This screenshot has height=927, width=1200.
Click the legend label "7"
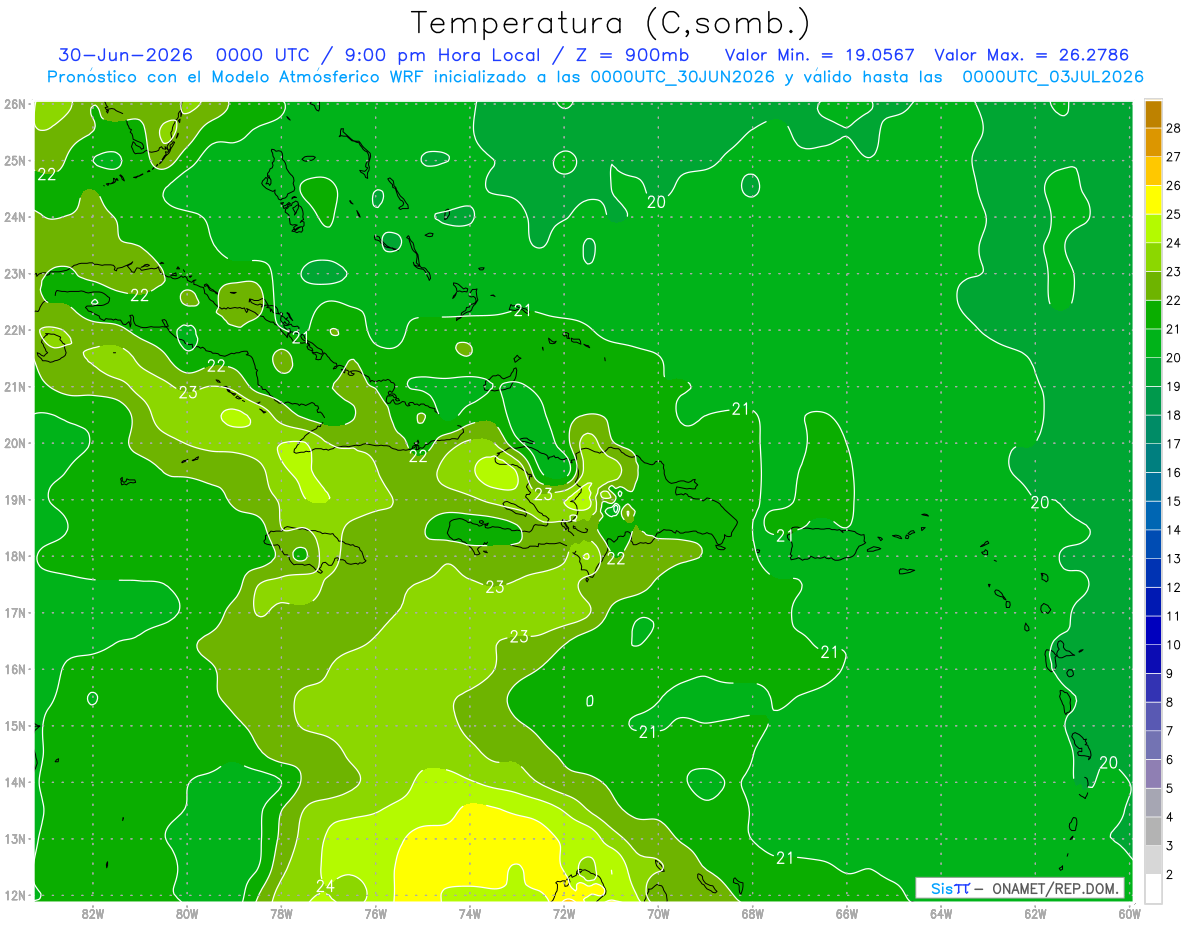coord(1170,731)
